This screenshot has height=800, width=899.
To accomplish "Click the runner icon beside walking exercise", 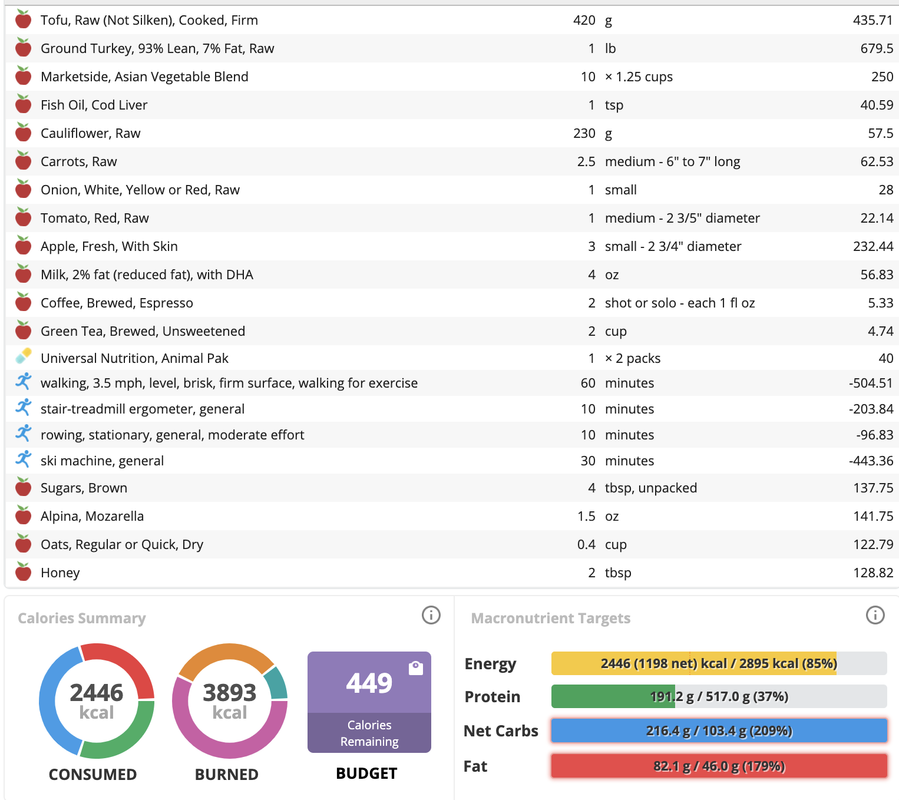I will [x=23, y=381].
